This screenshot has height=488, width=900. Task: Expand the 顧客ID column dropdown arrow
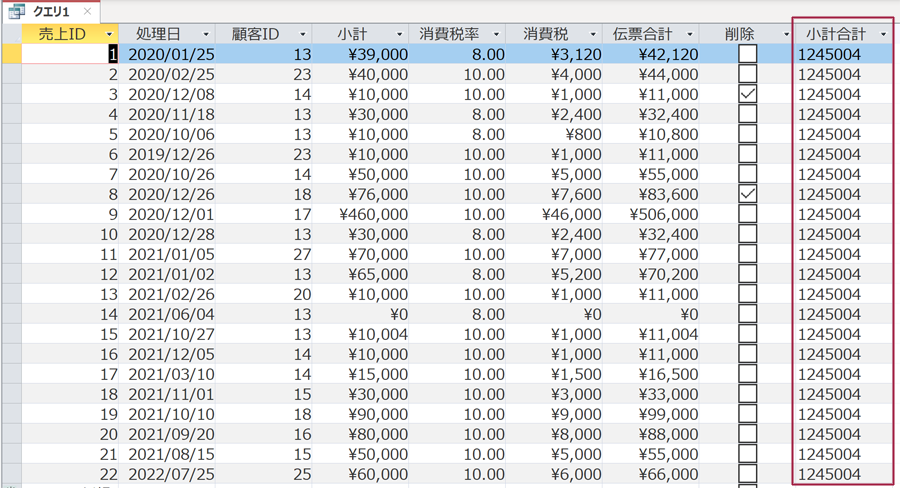click(x=302, y=35)
